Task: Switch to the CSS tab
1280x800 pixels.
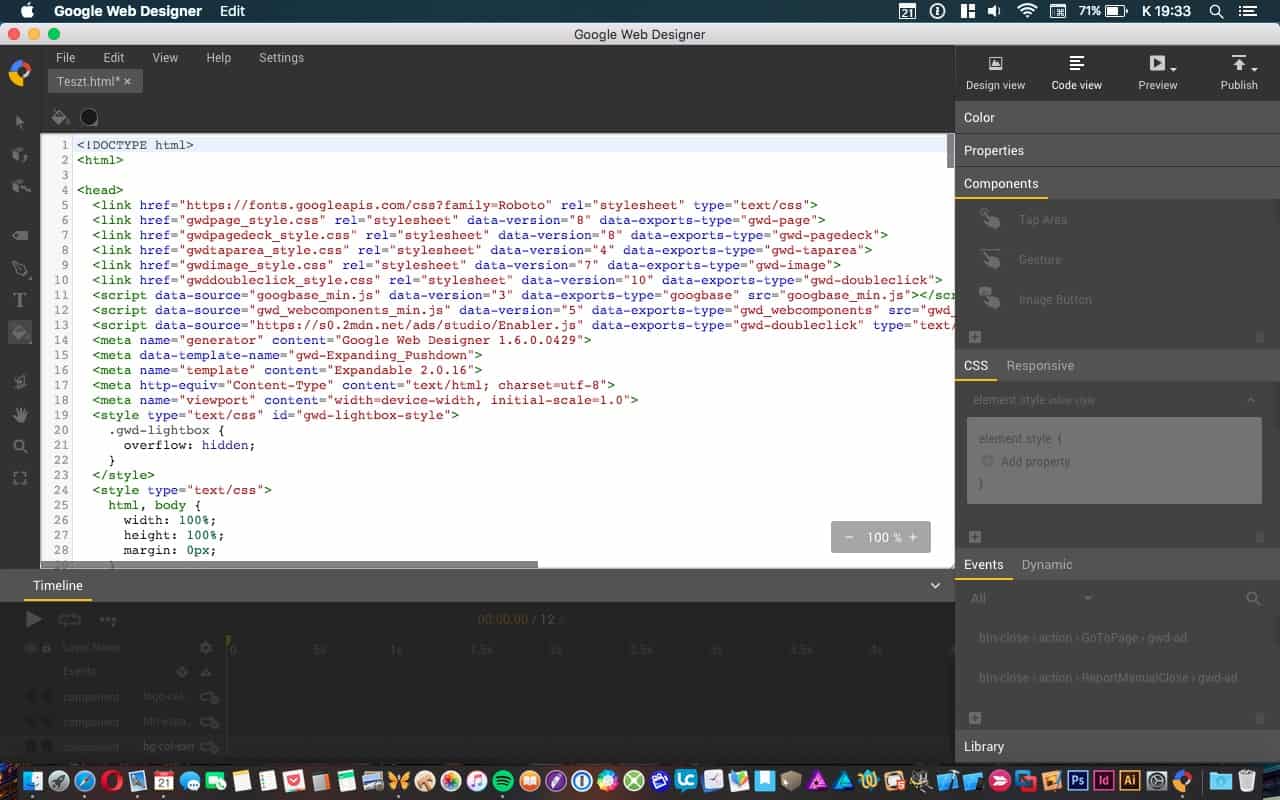Action: [x=976, y=366]
